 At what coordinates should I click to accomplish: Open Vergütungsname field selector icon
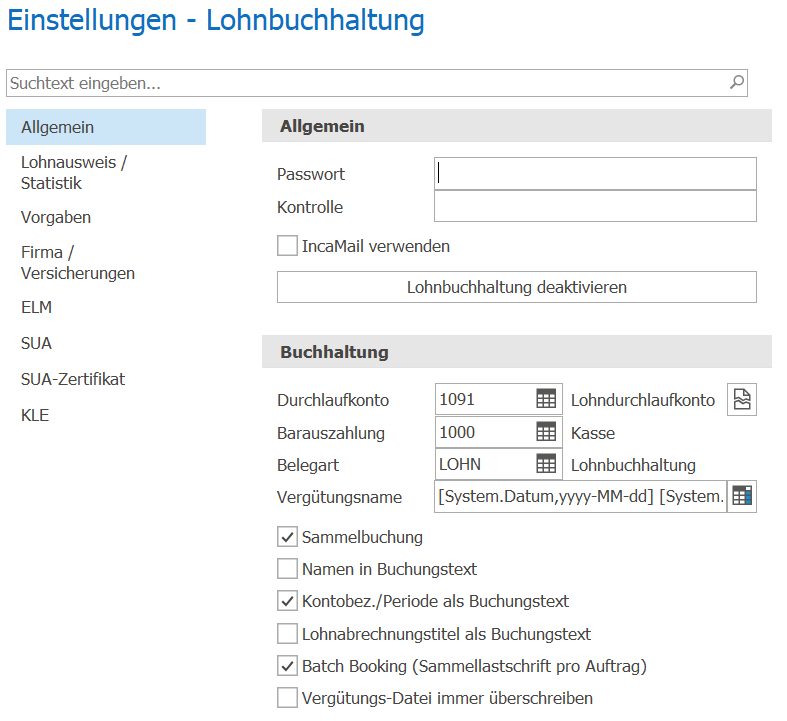(x=742, y=496)
